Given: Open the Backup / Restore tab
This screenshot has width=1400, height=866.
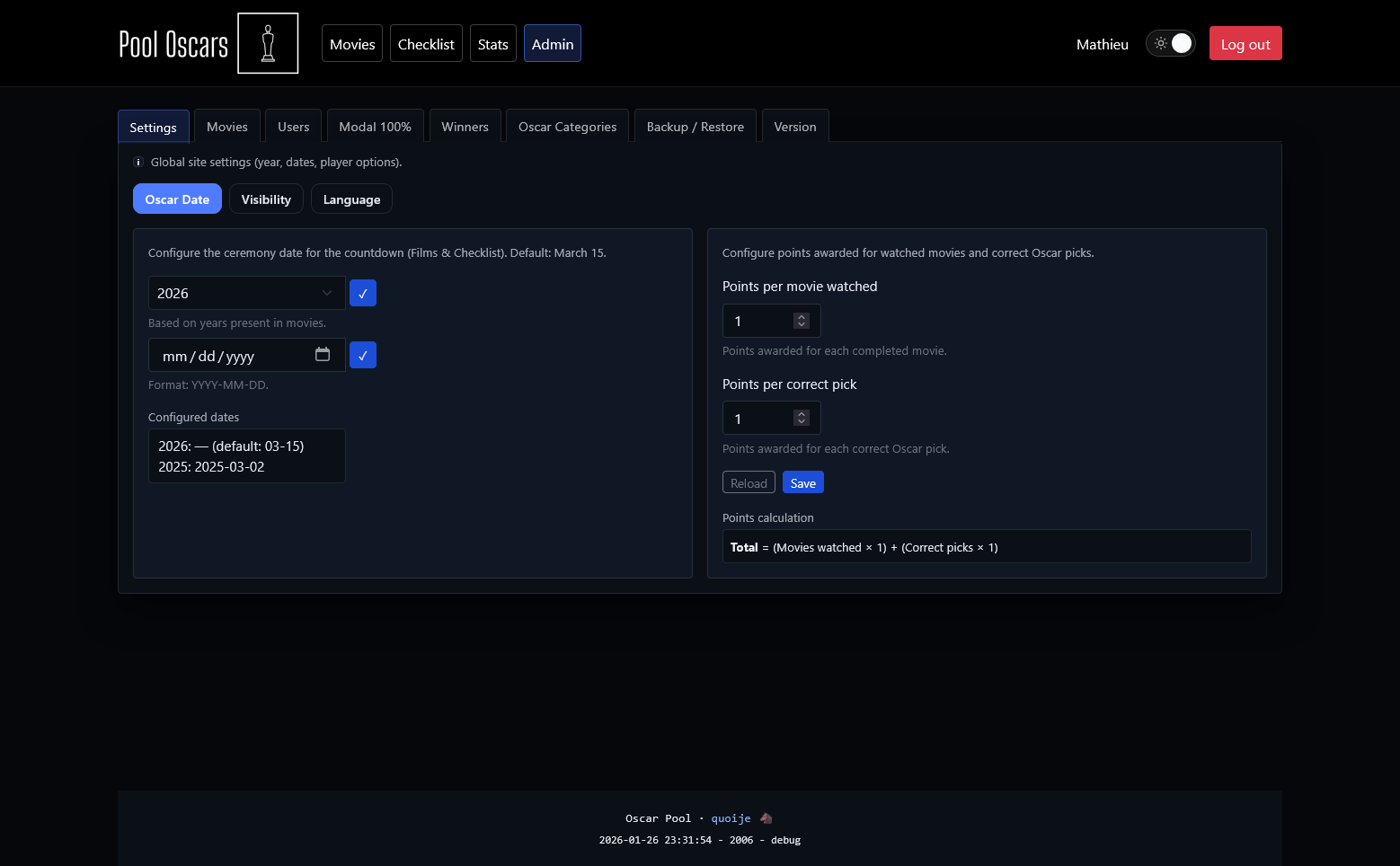Looking at the screenshot, I should [696, 127].
